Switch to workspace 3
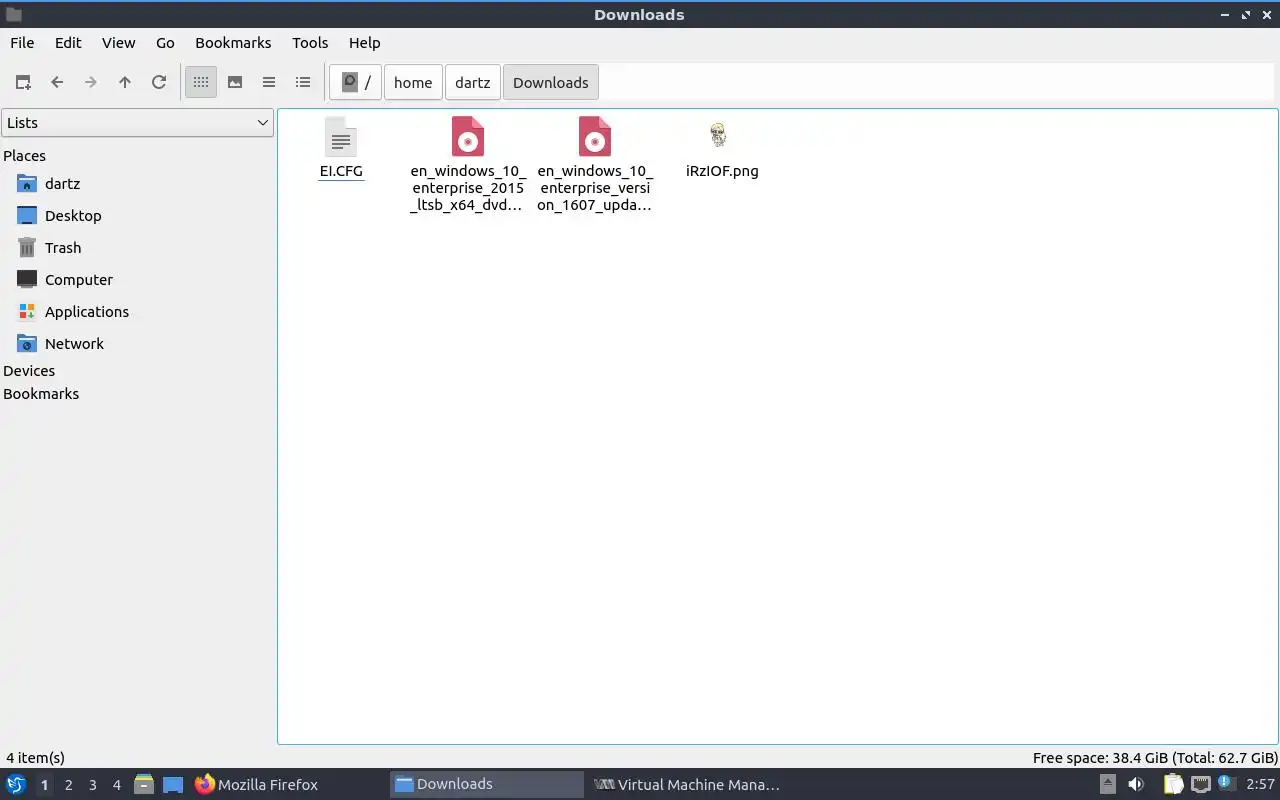This screenshot has width=1280, height=800. [92, 785]
